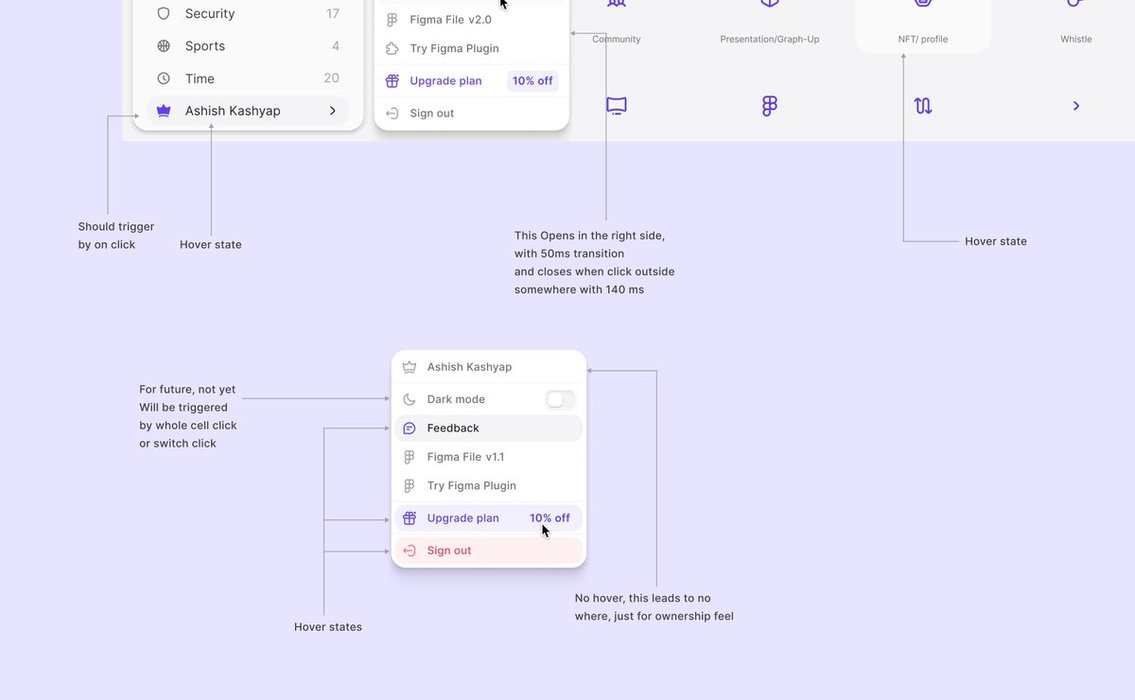Click the right chevron in the icon grid
The height and width of the screenshot is (700, 1135).
[x=1076, y=106]
